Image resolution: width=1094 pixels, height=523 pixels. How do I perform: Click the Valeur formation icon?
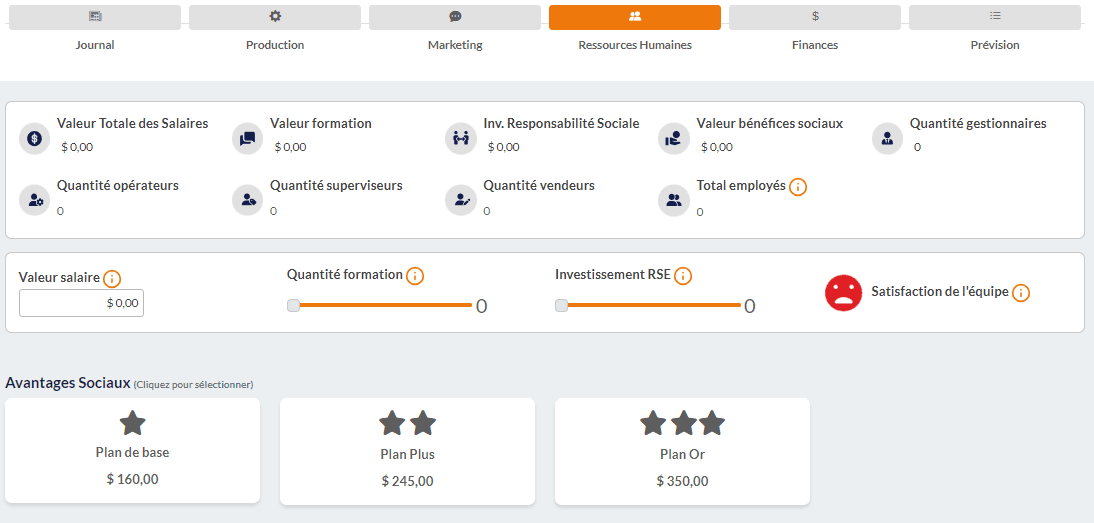point(248,138)
